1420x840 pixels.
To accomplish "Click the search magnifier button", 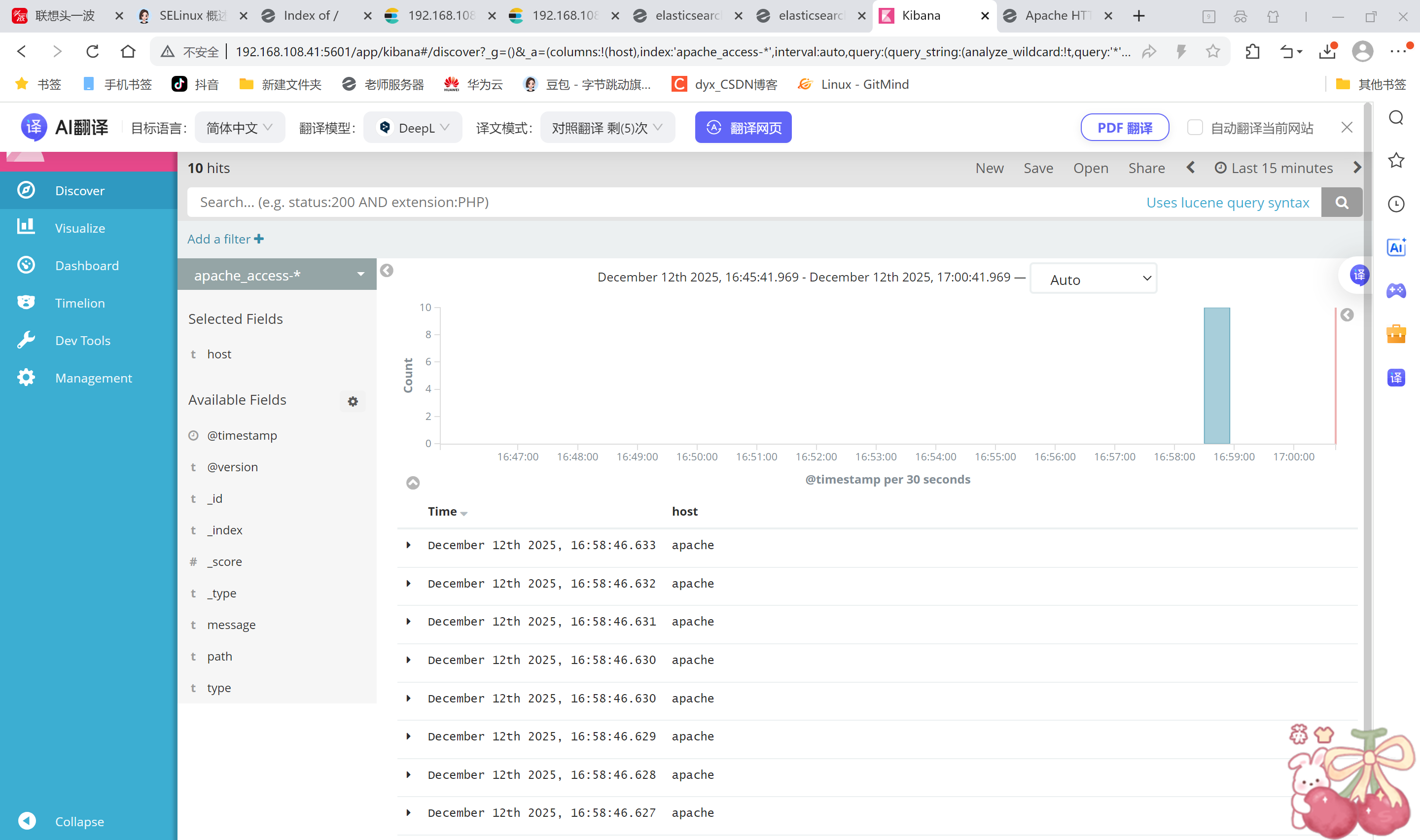I will 1341,203.
